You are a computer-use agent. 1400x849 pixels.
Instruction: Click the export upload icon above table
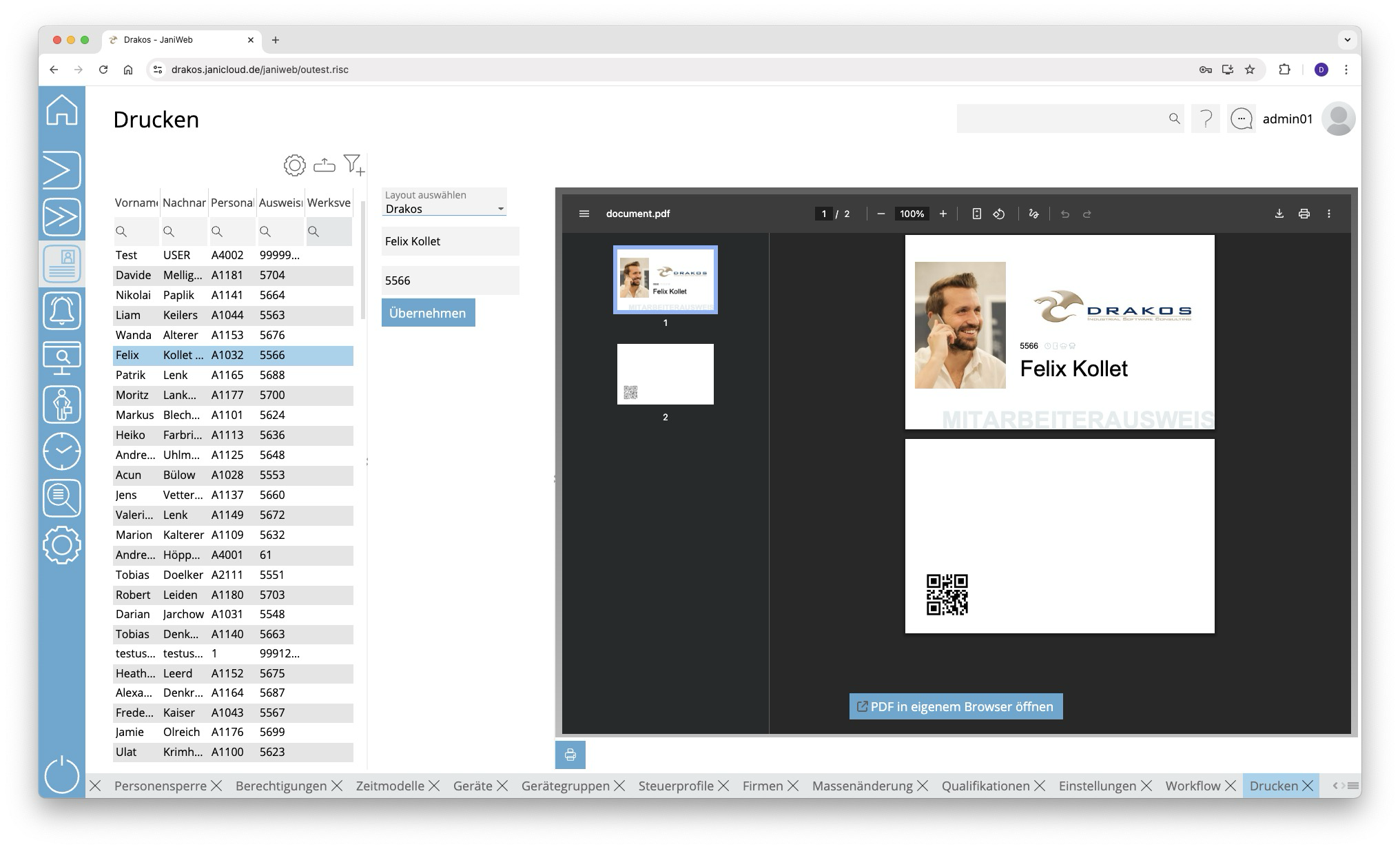click(x=324, y=165)
